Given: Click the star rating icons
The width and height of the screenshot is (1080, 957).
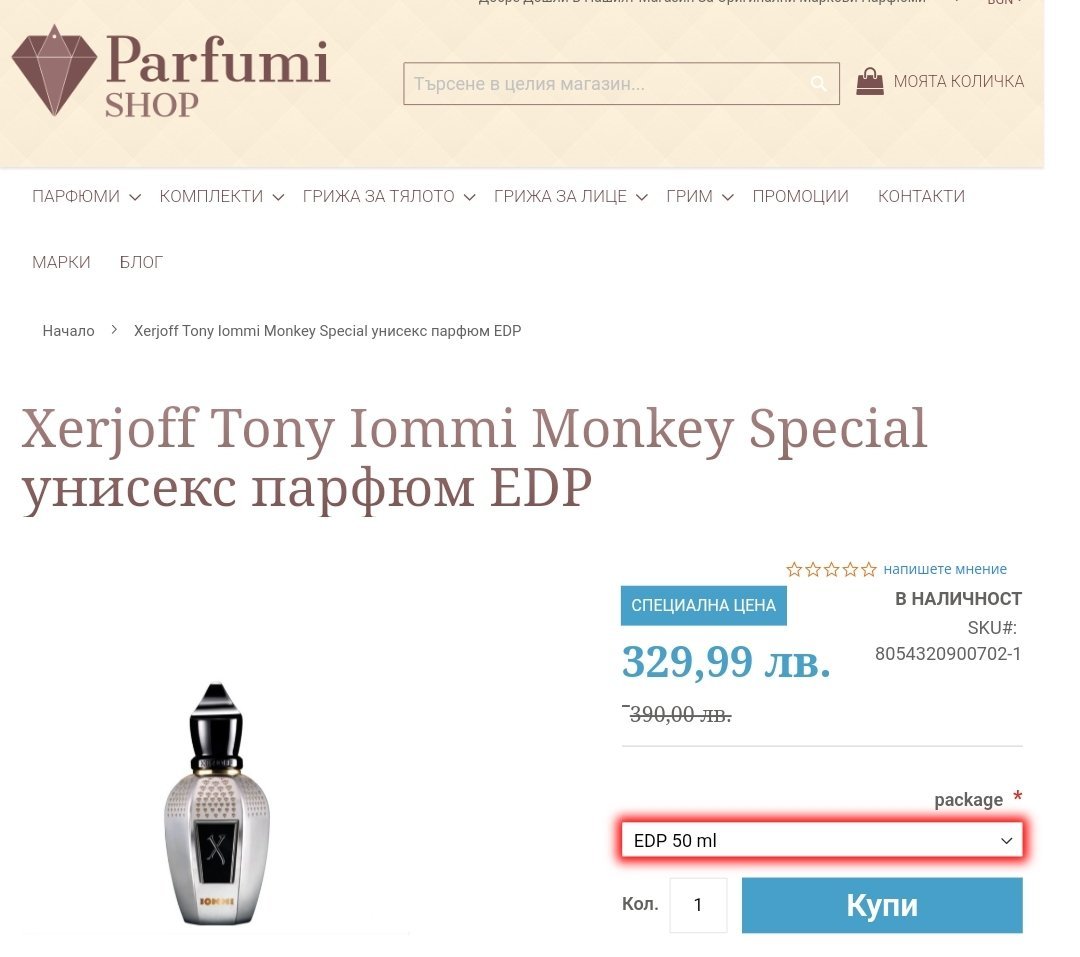Looking at the screenshot, I should coord(831,569).
